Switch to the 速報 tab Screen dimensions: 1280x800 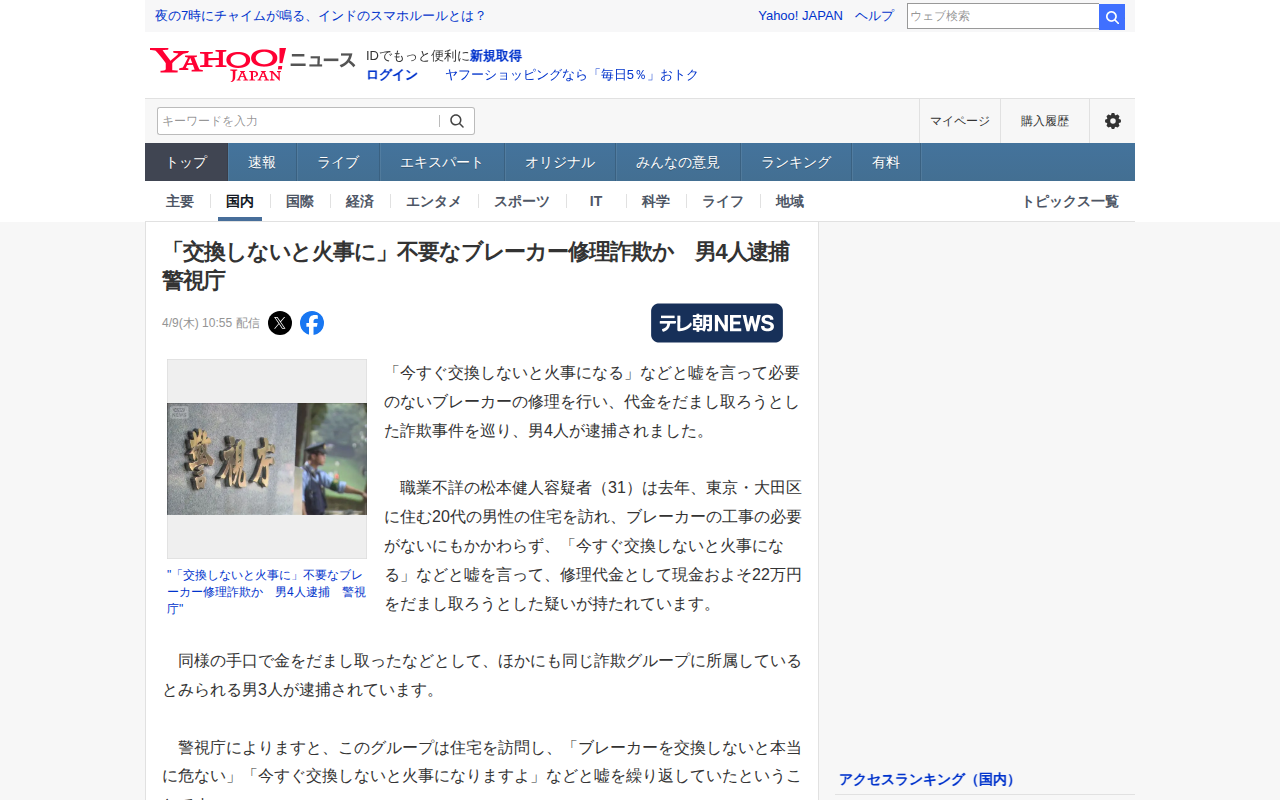[x=262, y=162]
